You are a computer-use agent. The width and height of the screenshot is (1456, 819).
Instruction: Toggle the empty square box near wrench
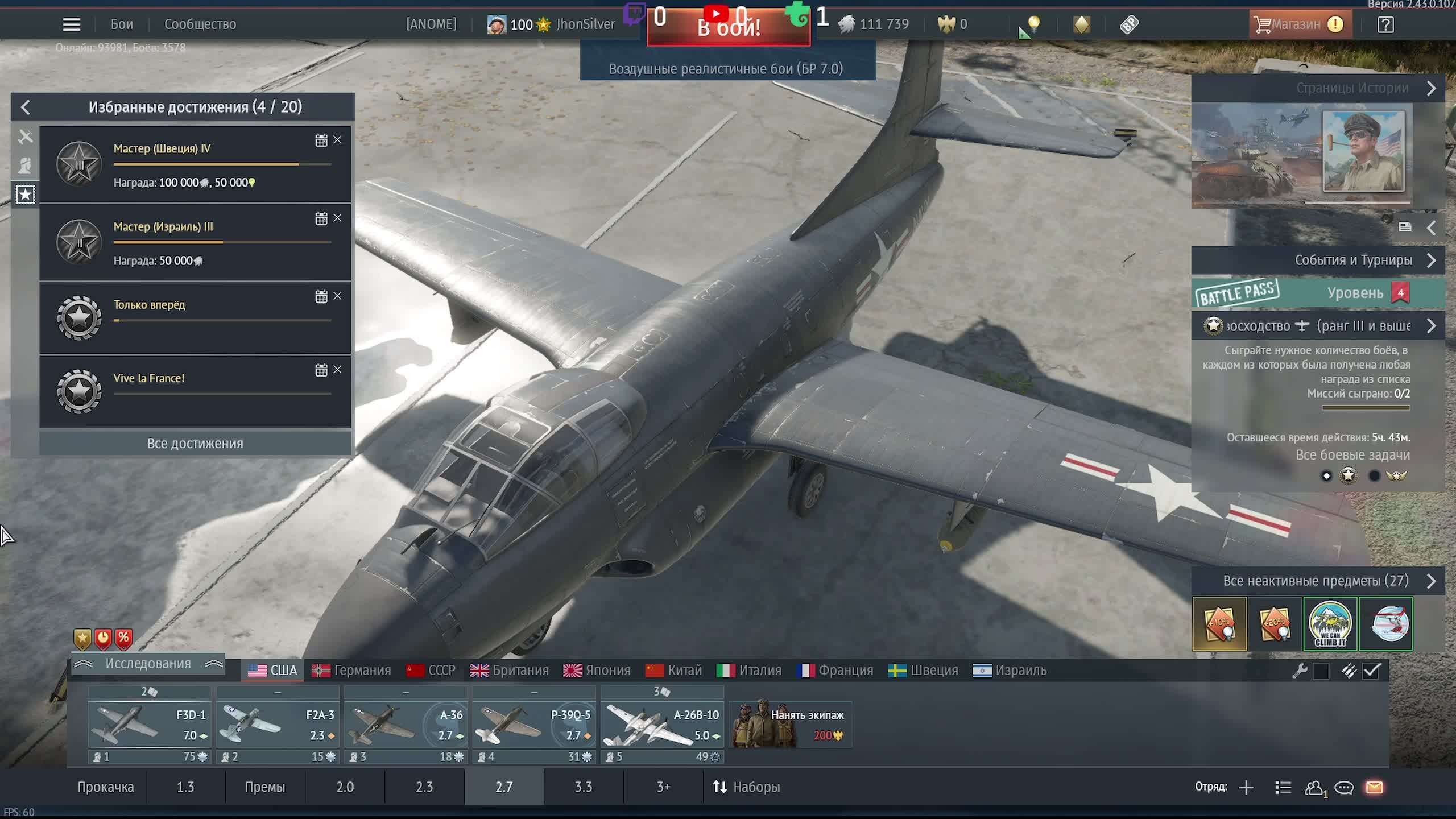tap(1321, 671)
